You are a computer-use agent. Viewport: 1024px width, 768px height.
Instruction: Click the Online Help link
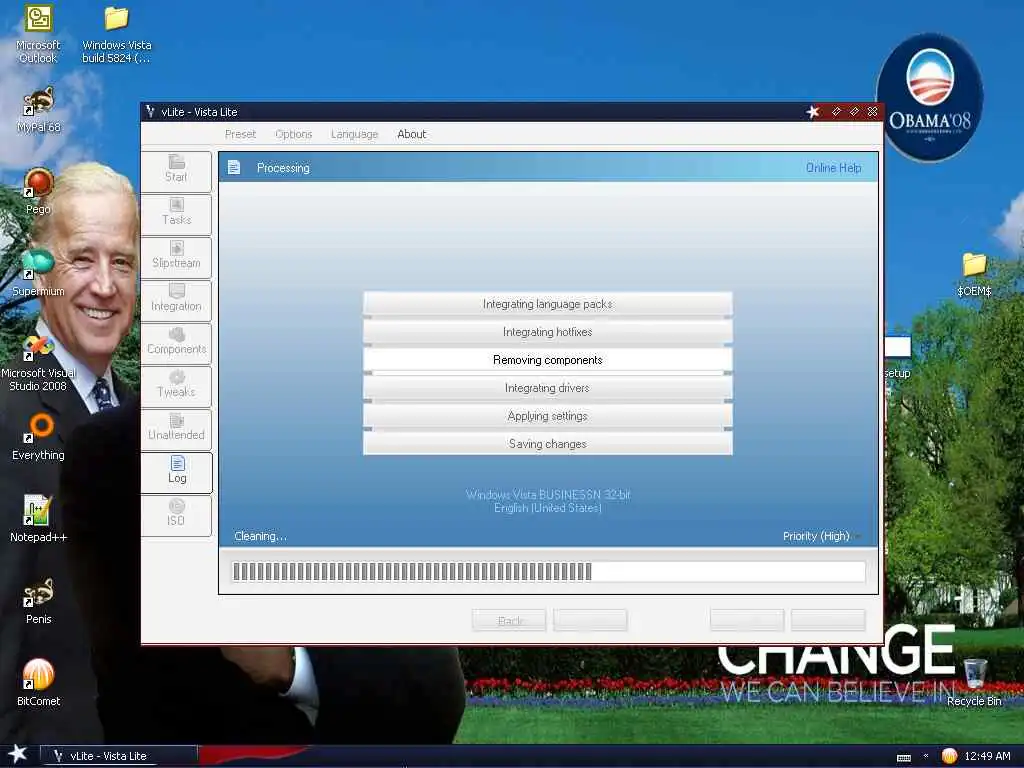click(x=833, y=168)
